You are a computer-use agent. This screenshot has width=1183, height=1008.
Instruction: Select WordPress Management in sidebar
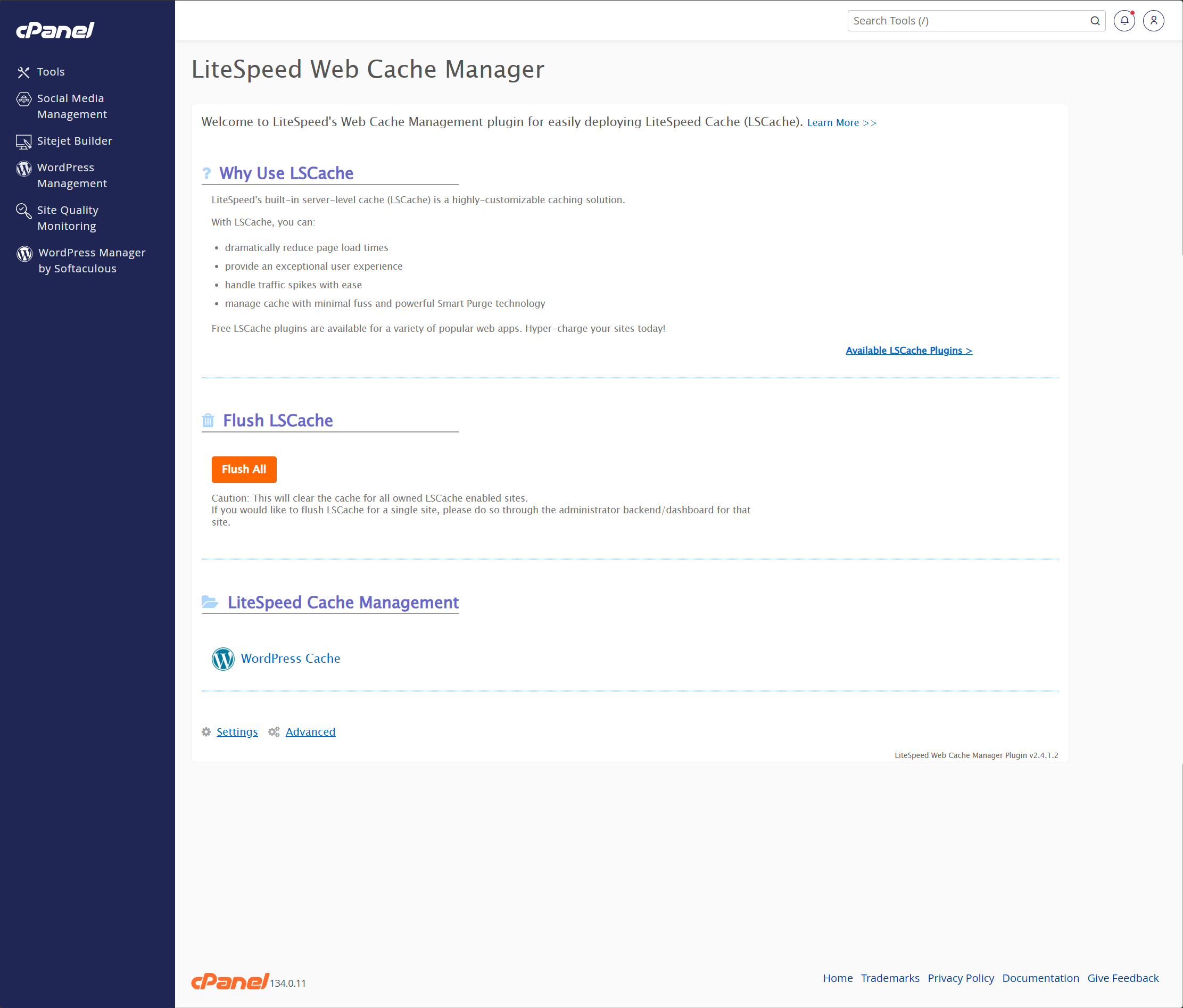[x=71, y=175]
